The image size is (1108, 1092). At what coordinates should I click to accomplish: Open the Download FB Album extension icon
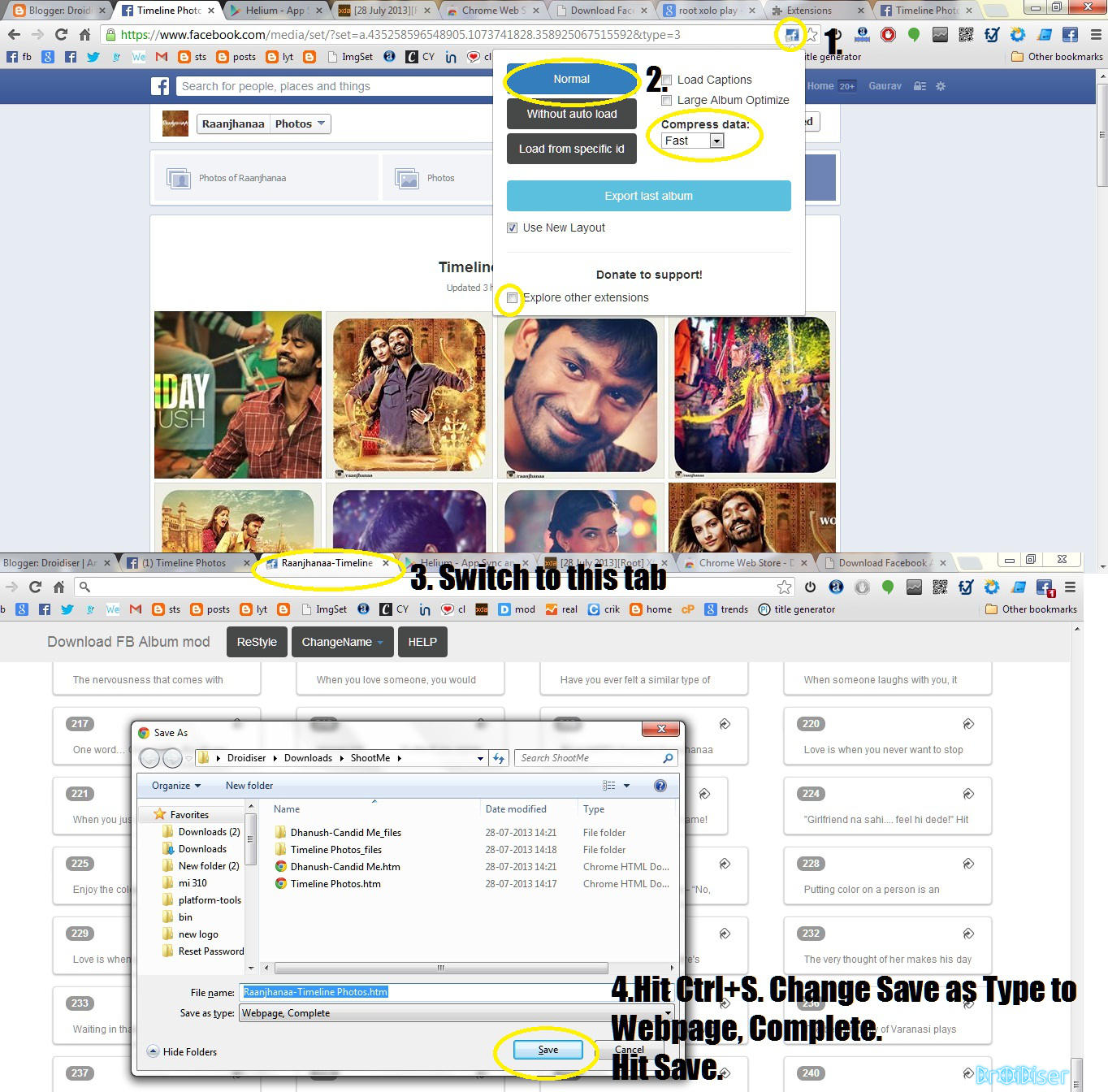click(x=790, y=35)
